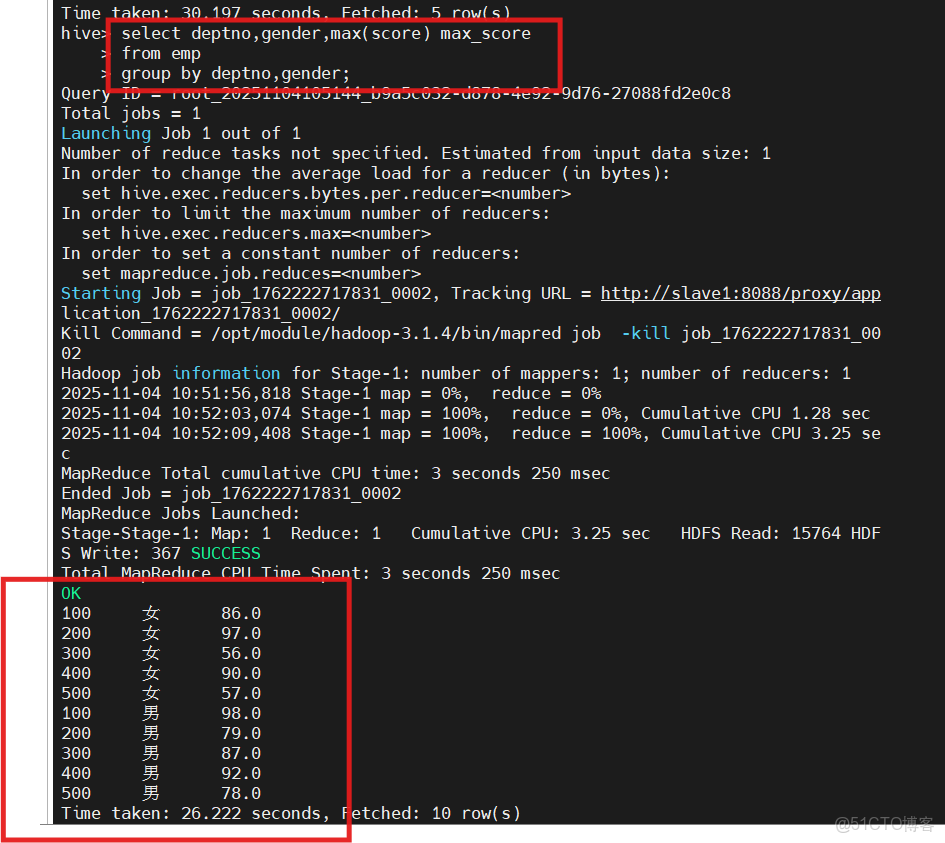
Task: Click the 'group by deptno,gender;' line
Action: pyautogui.click(x=236, y=74)
